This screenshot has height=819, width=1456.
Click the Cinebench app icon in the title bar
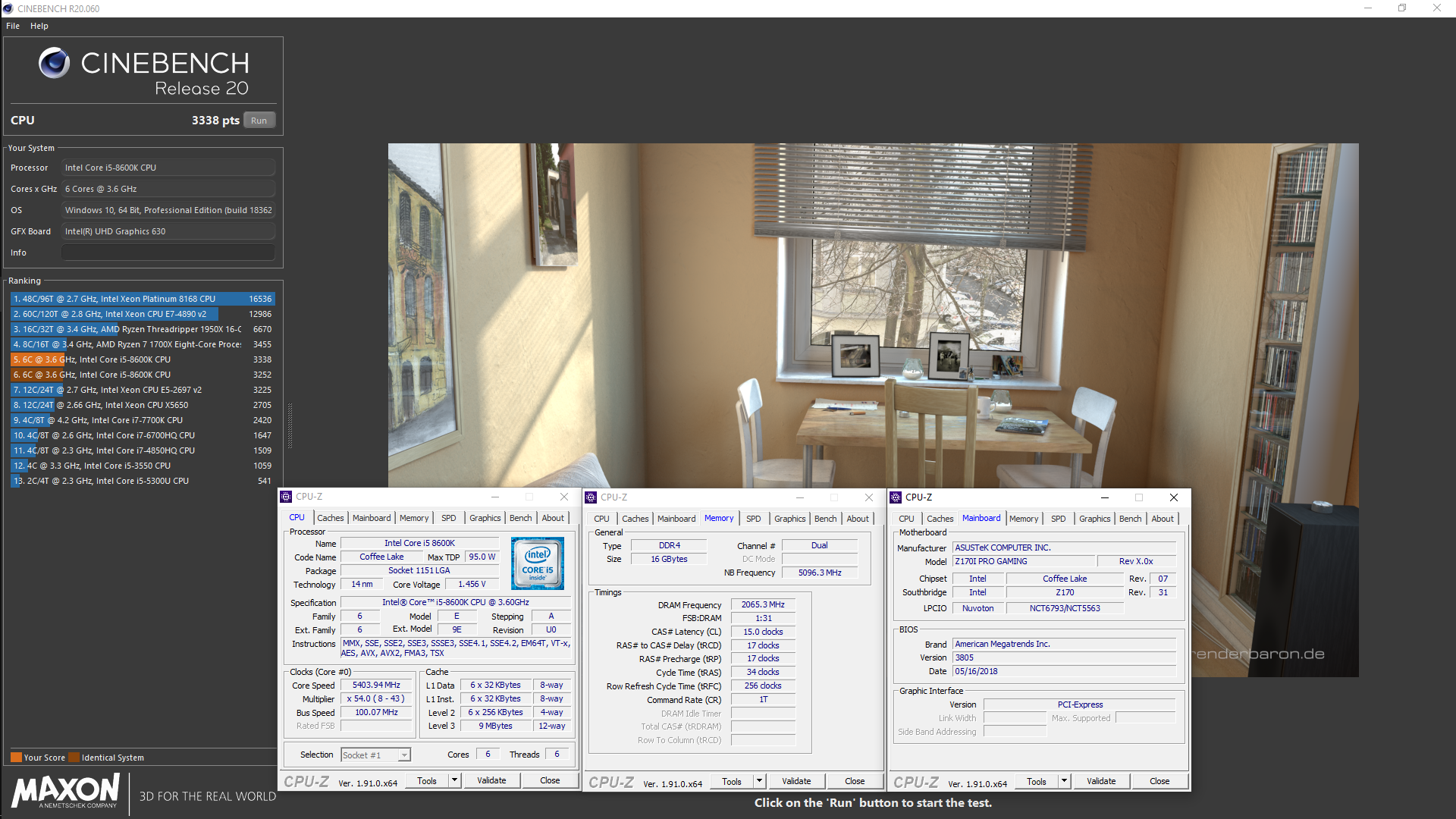[8, 8]
